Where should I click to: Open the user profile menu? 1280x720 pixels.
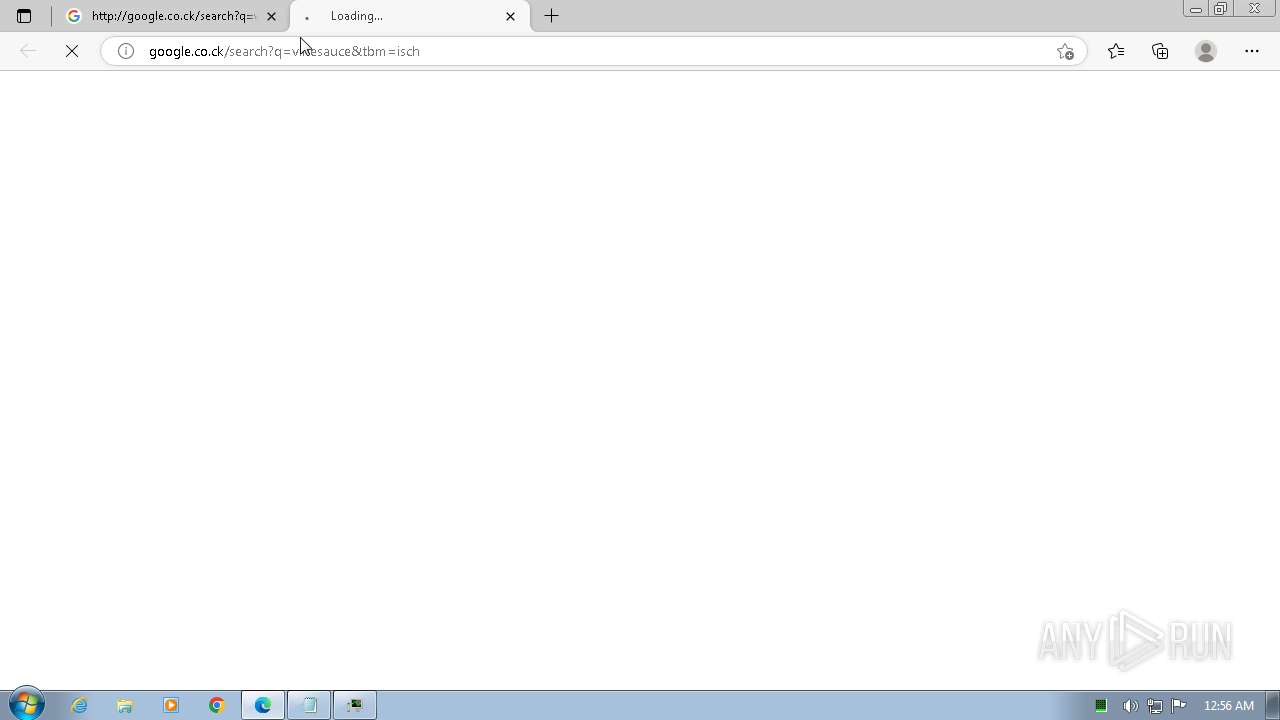pyautogui.click(x=1206, y=51)
